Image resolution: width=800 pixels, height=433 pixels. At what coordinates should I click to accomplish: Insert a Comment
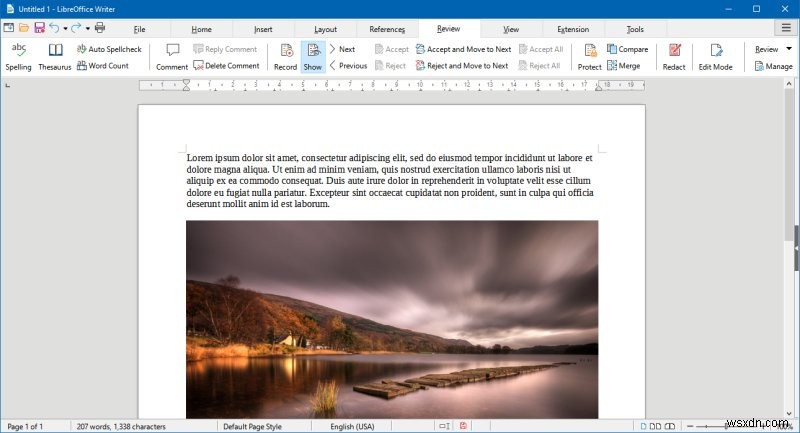click(x=172, y=57)
